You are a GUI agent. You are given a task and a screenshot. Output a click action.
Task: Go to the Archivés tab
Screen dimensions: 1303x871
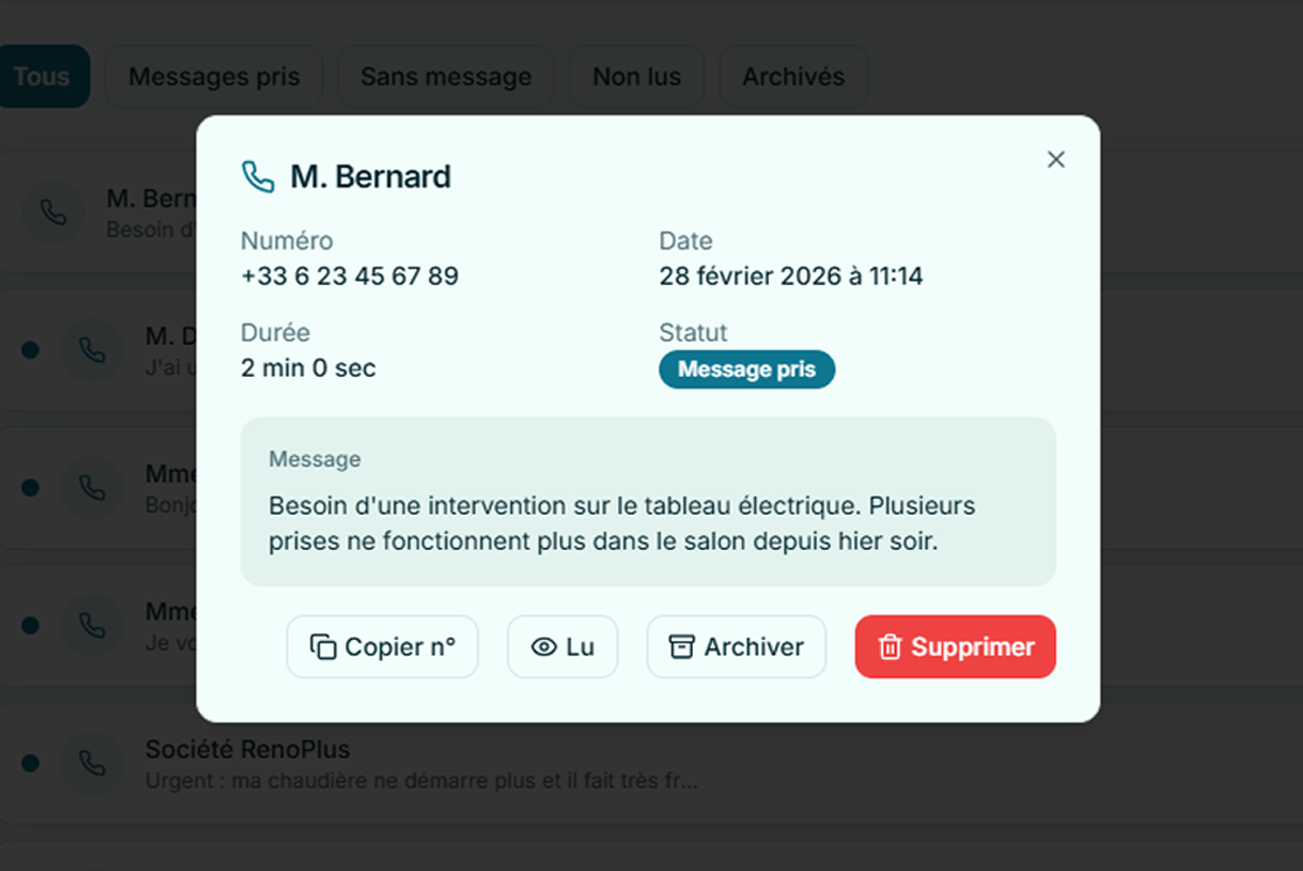(793, 76)
